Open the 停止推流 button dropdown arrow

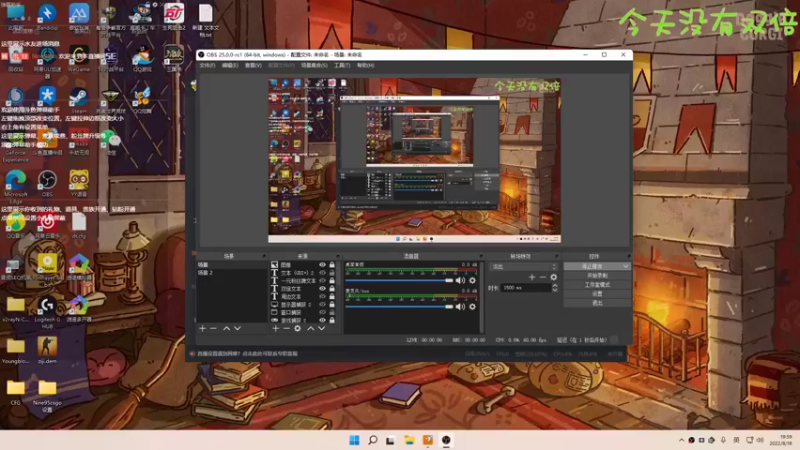tap(626, 266)
